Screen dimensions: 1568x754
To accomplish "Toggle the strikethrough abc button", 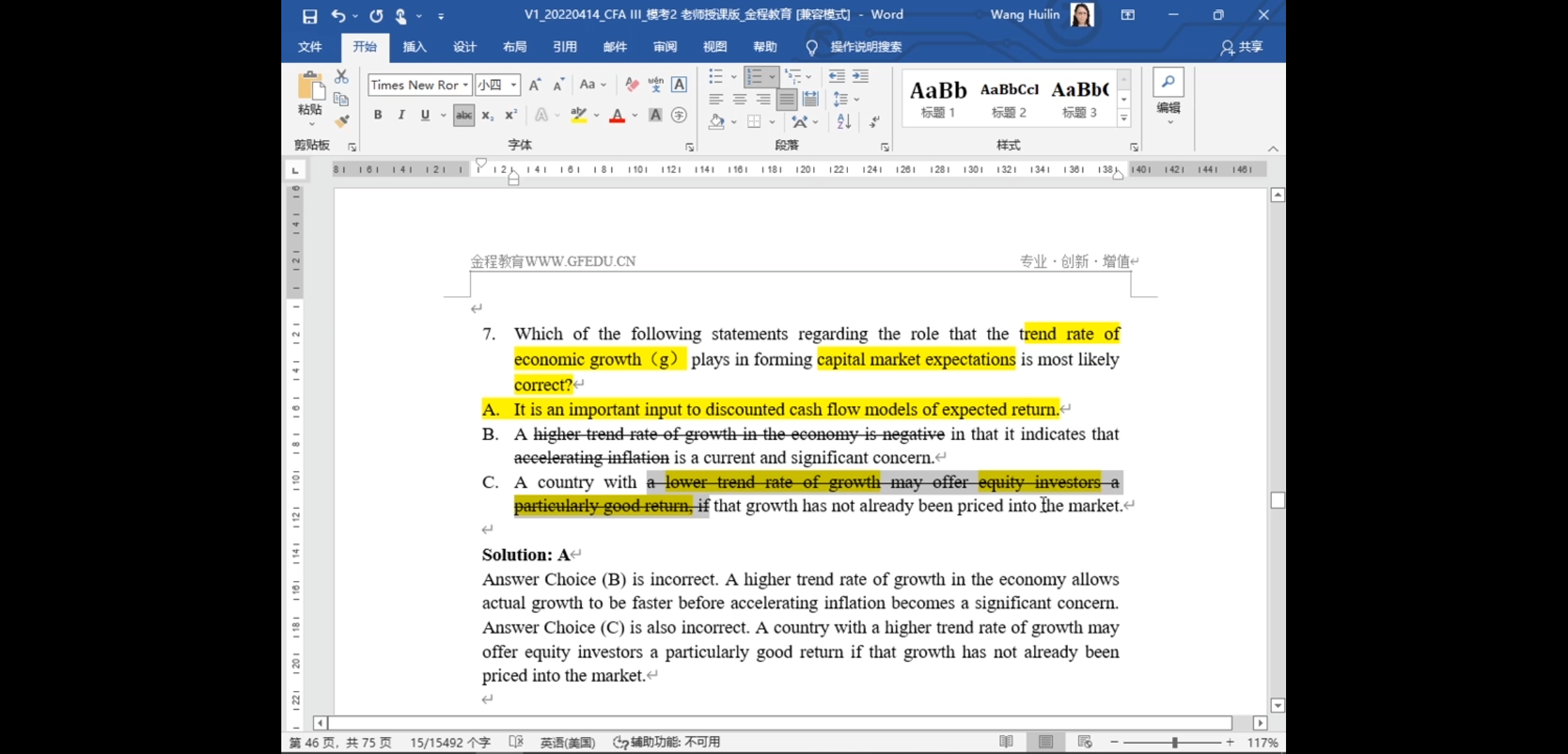I will pyautogui.click(x=463, y=116).
